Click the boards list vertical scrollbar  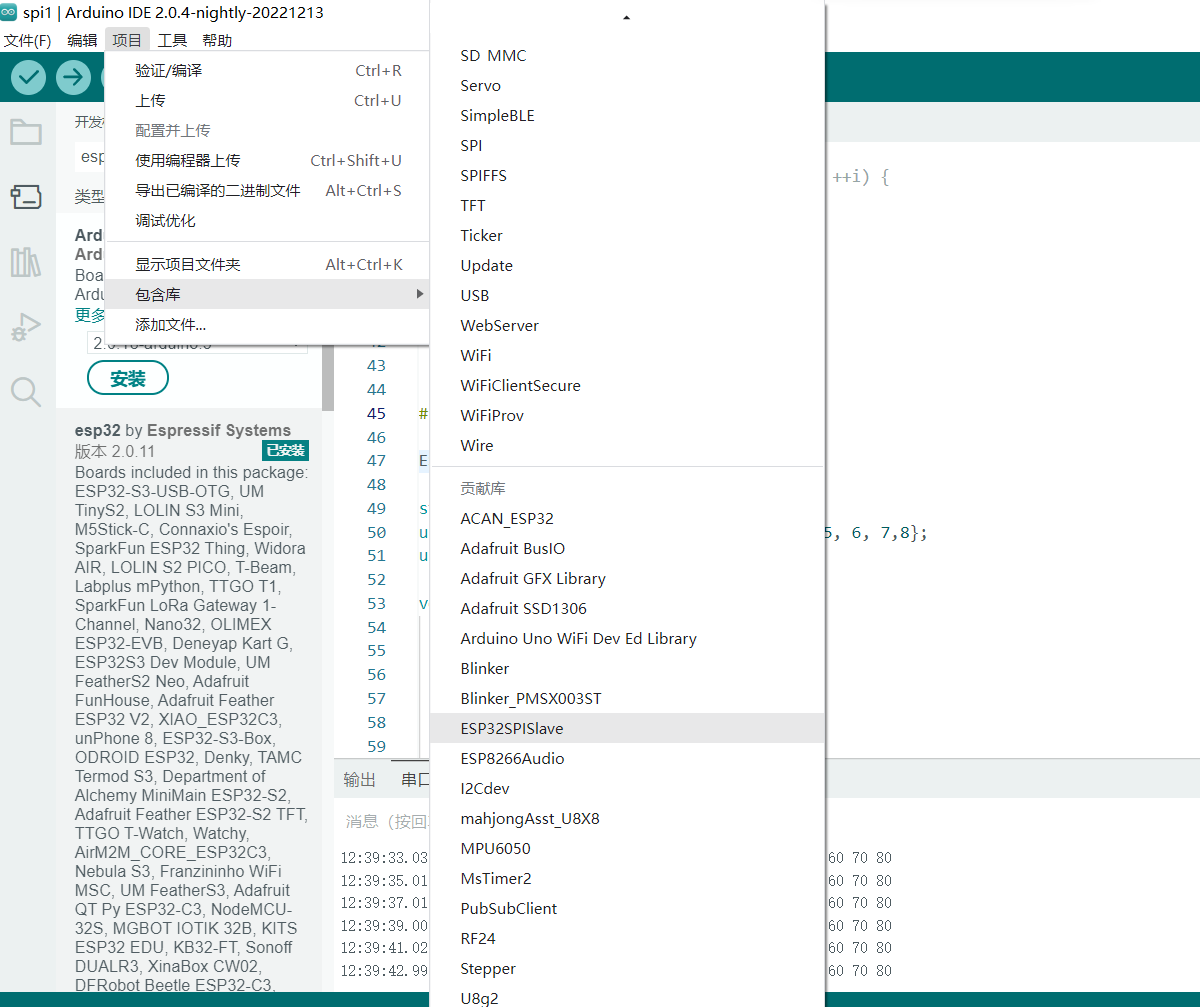click(328, 380)
